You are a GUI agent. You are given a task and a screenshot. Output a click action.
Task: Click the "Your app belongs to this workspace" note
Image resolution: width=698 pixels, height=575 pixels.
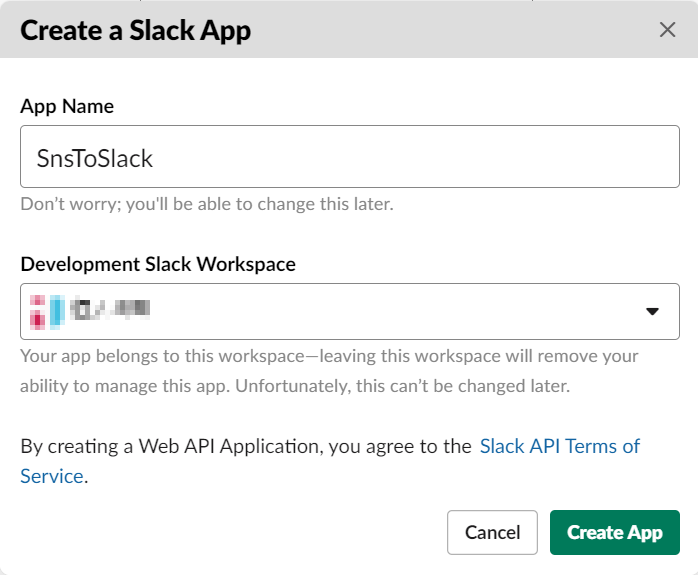tap(329, 371)
